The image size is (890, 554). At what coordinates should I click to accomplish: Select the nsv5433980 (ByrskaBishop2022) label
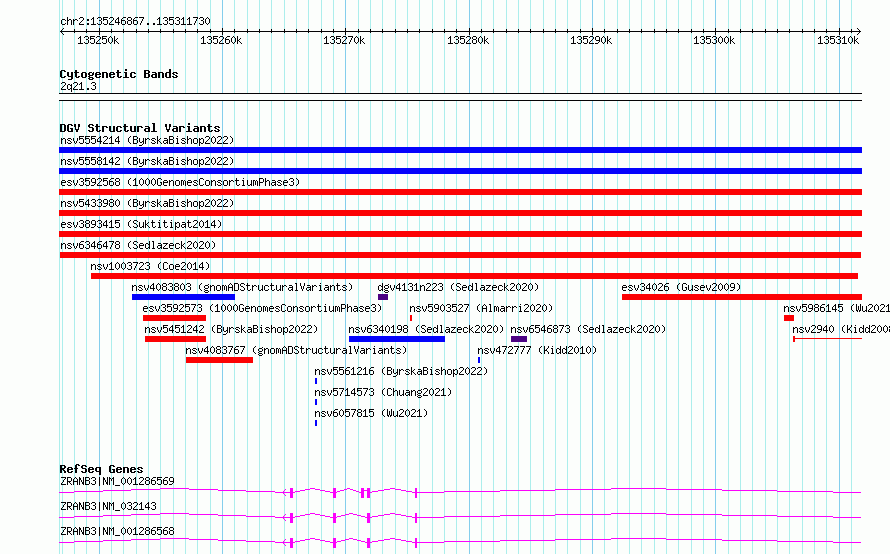point(147,203)
